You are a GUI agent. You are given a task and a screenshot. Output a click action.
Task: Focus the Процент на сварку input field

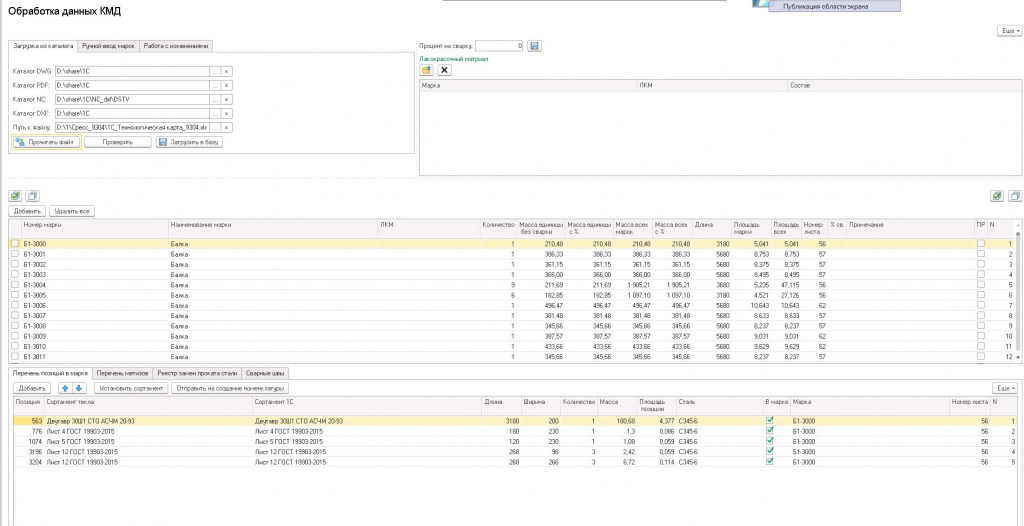[x=500, y=46]
